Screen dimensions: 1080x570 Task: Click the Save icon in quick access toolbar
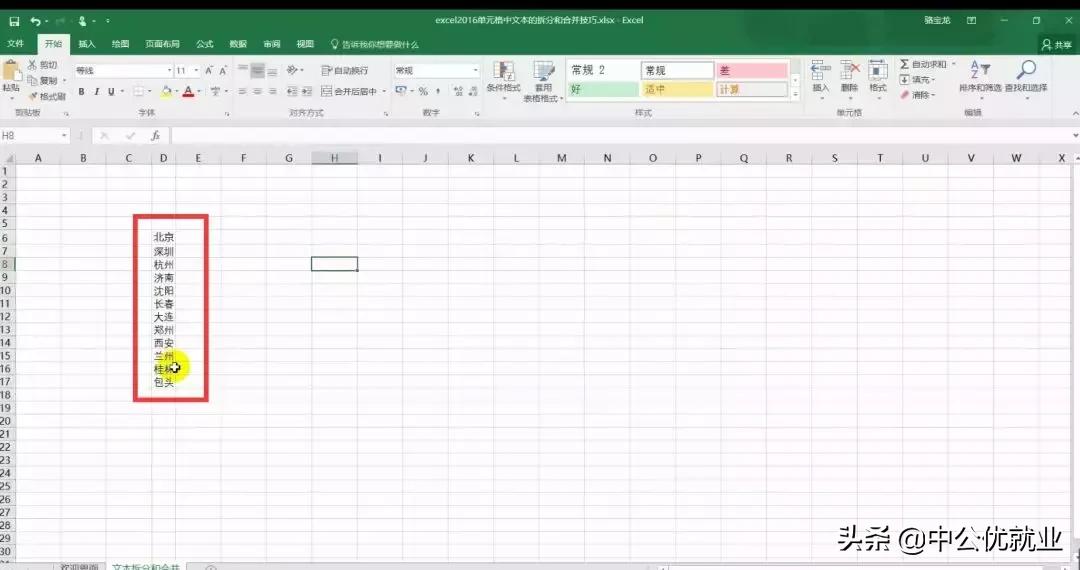(x=14, y=20)
